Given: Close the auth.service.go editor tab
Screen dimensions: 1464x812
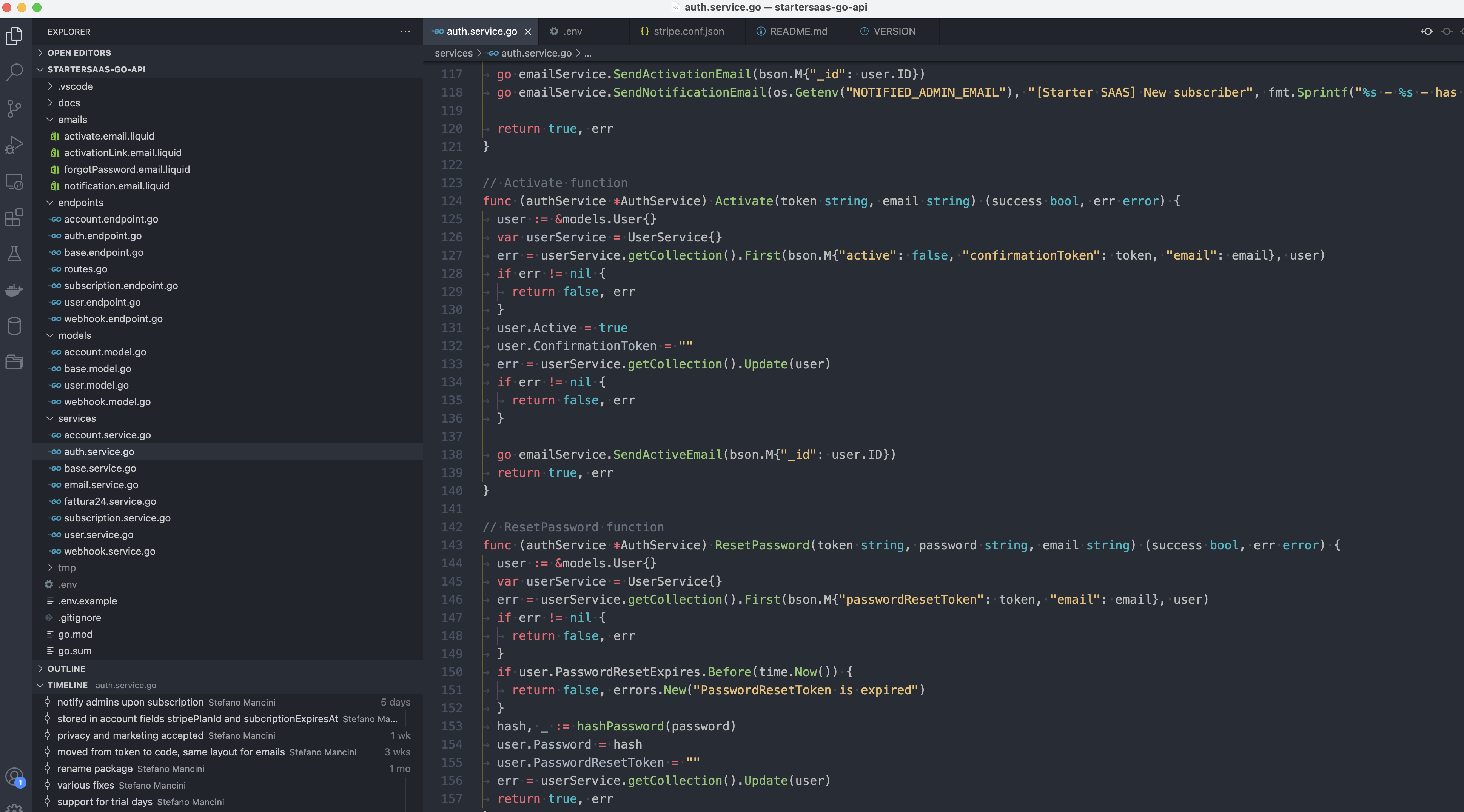Looking at the screenshot, I should click(x=528, y=32).
